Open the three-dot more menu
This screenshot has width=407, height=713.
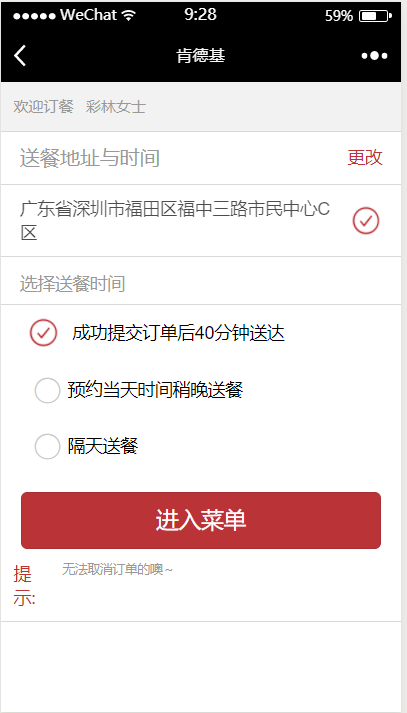pos(374,56)
